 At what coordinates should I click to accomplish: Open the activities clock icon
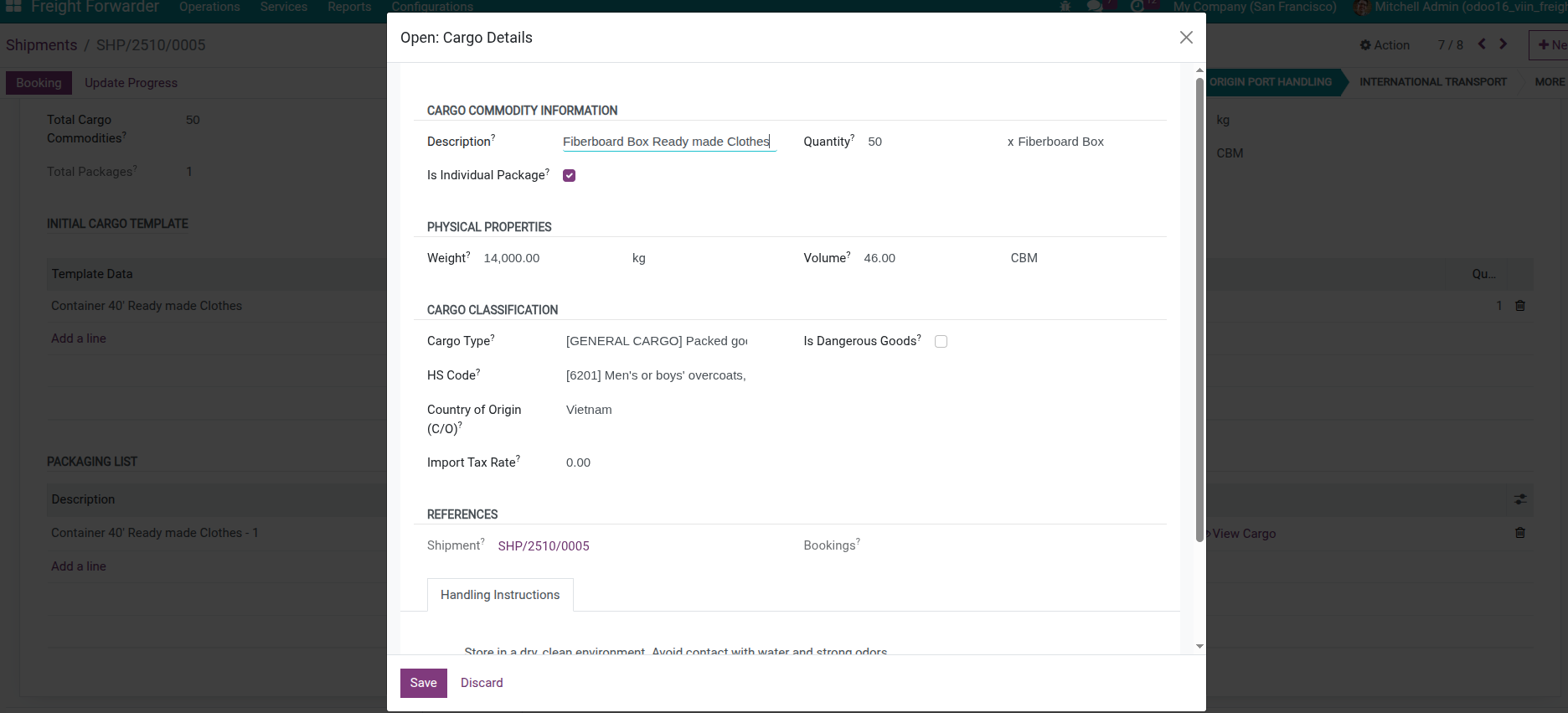[1137, 7]
